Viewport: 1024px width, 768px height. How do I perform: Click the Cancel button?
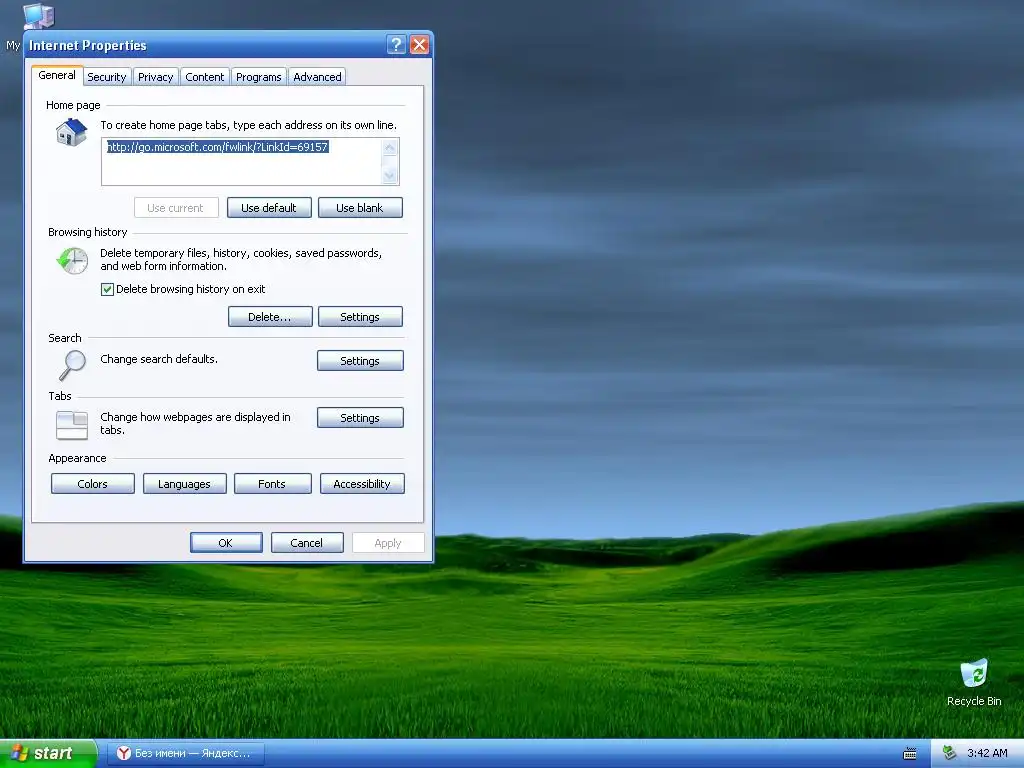(x=307, y=543)
